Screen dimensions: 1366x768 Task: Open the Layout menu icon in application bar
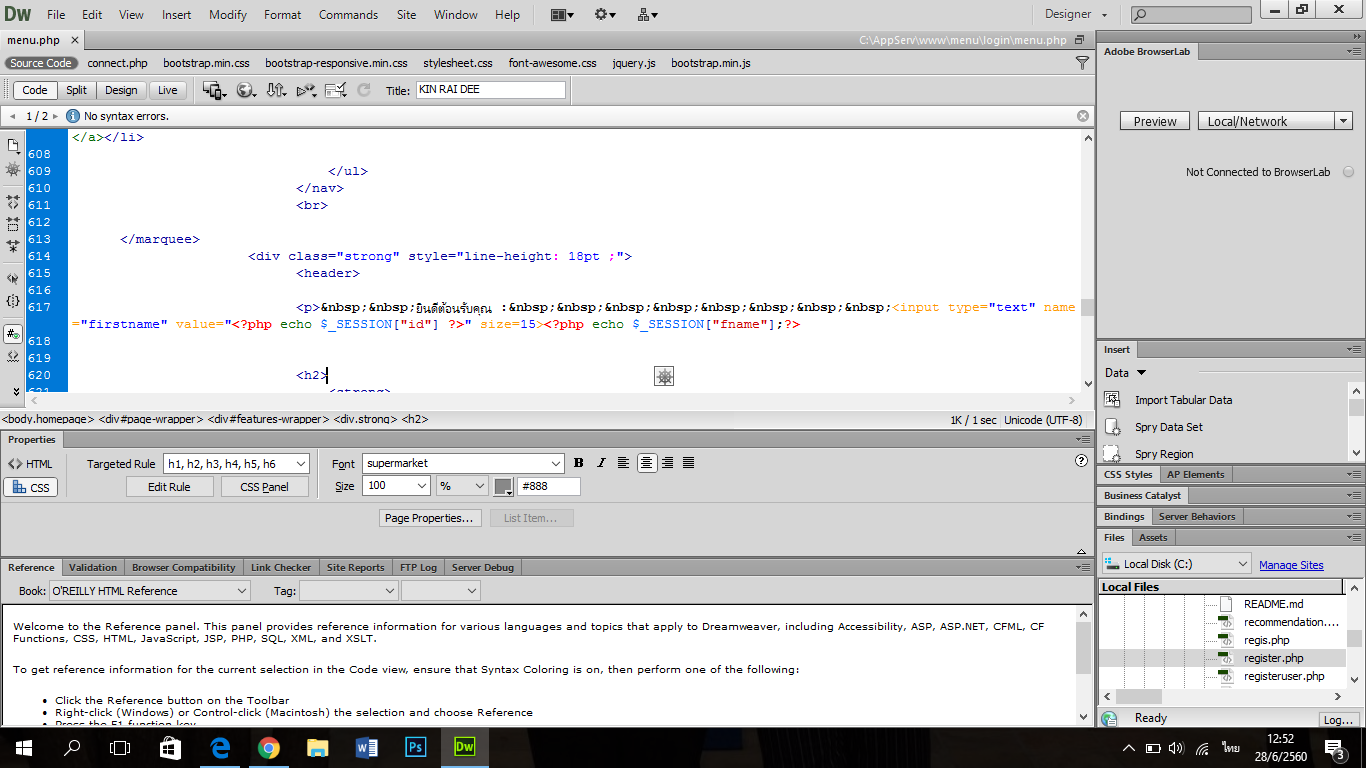[x=562, y=15]
